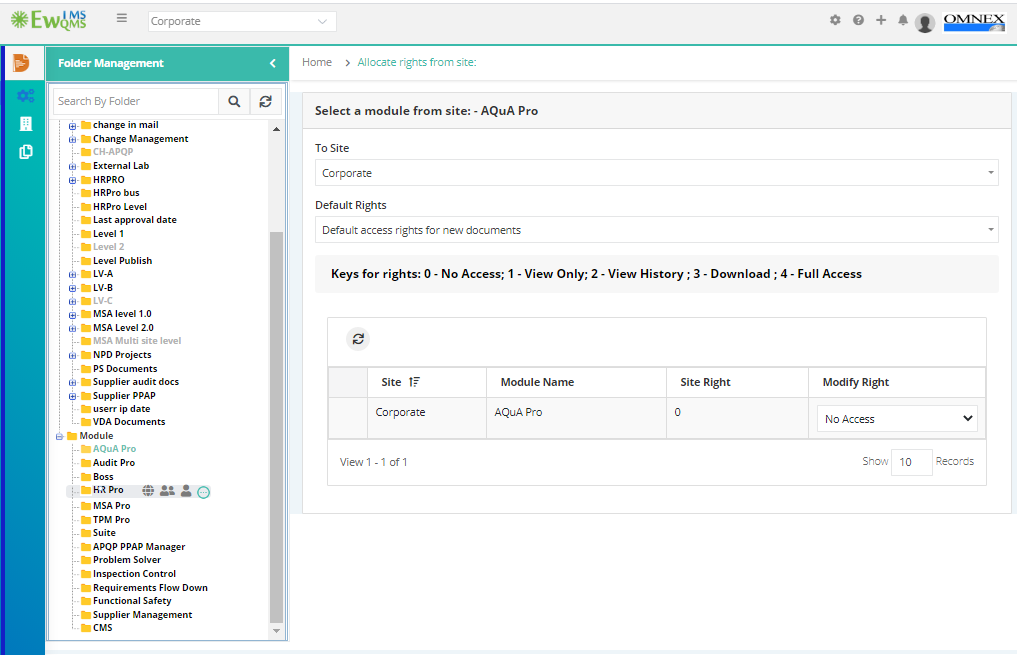This screenshot has height=655, width=1017.
Task: Open the hamburger navigation menu
Action: click(122, 18)
